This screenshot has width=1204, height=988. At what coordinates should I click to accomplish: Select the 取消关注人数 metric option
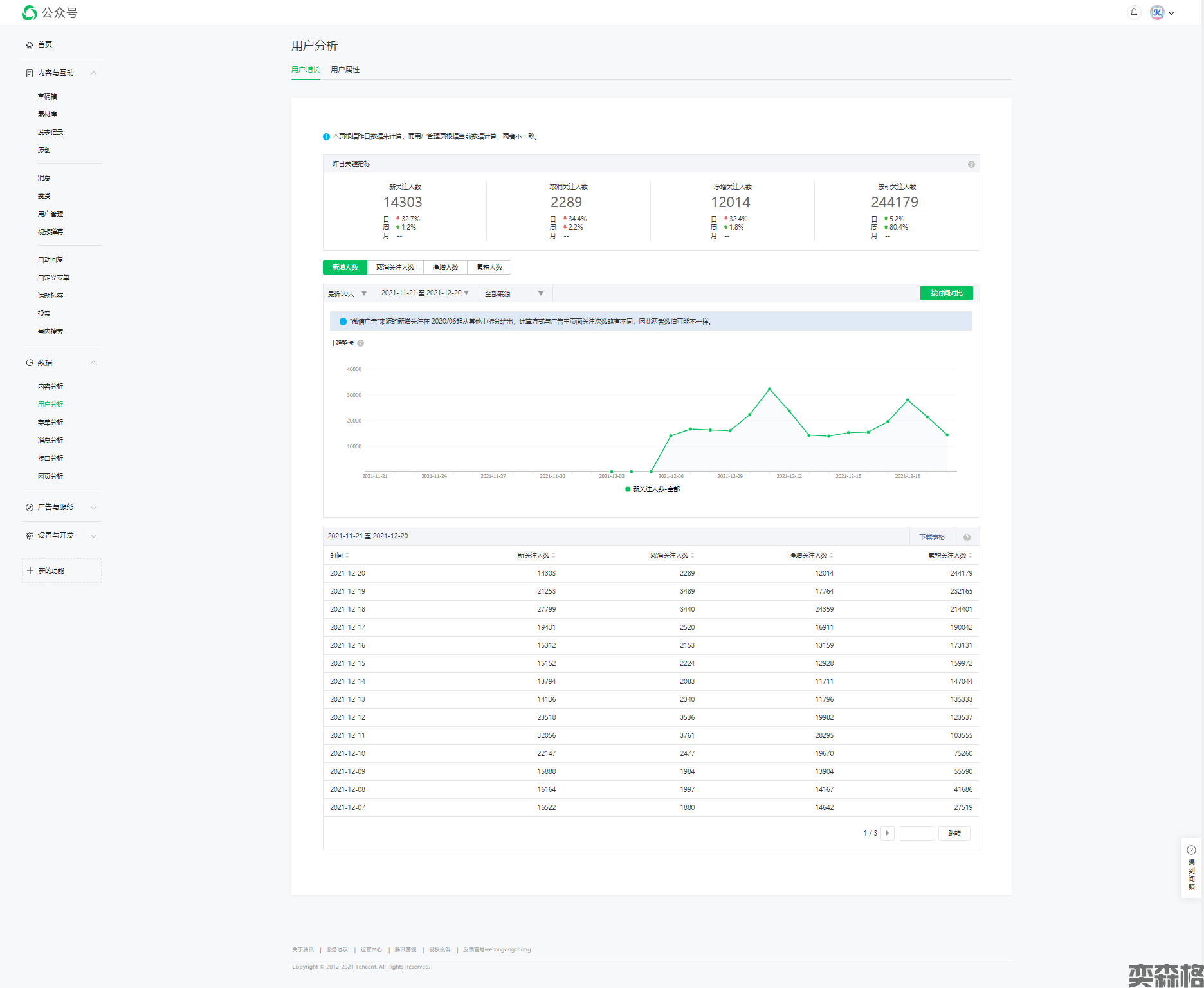coord(395,268)
